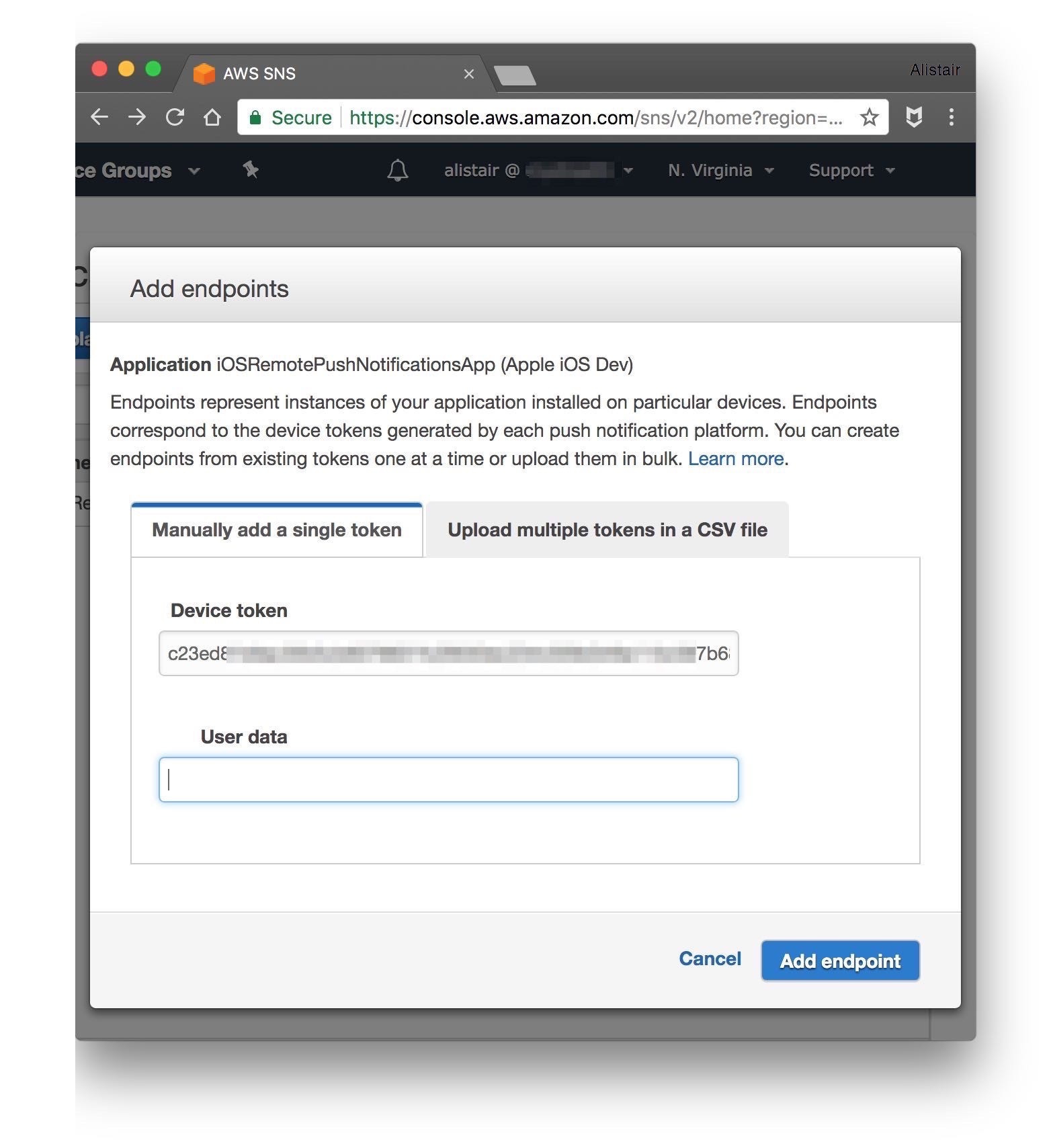This screenshot has width=1051, height=1148.
Task: Bookmark this page with the star icon
Action: click(x=870, y=117)
